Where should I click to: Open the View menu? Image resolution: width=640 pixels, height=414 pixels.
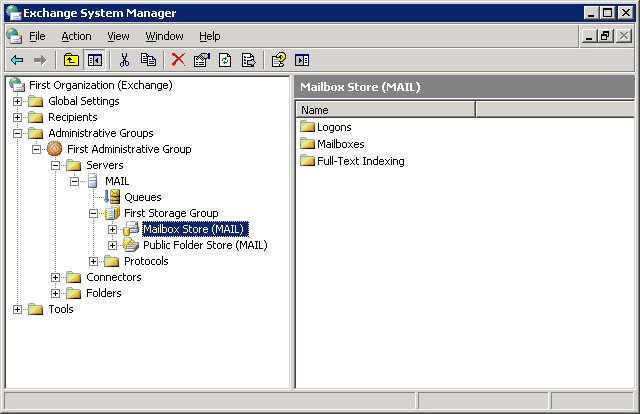[x=118, y=36]
